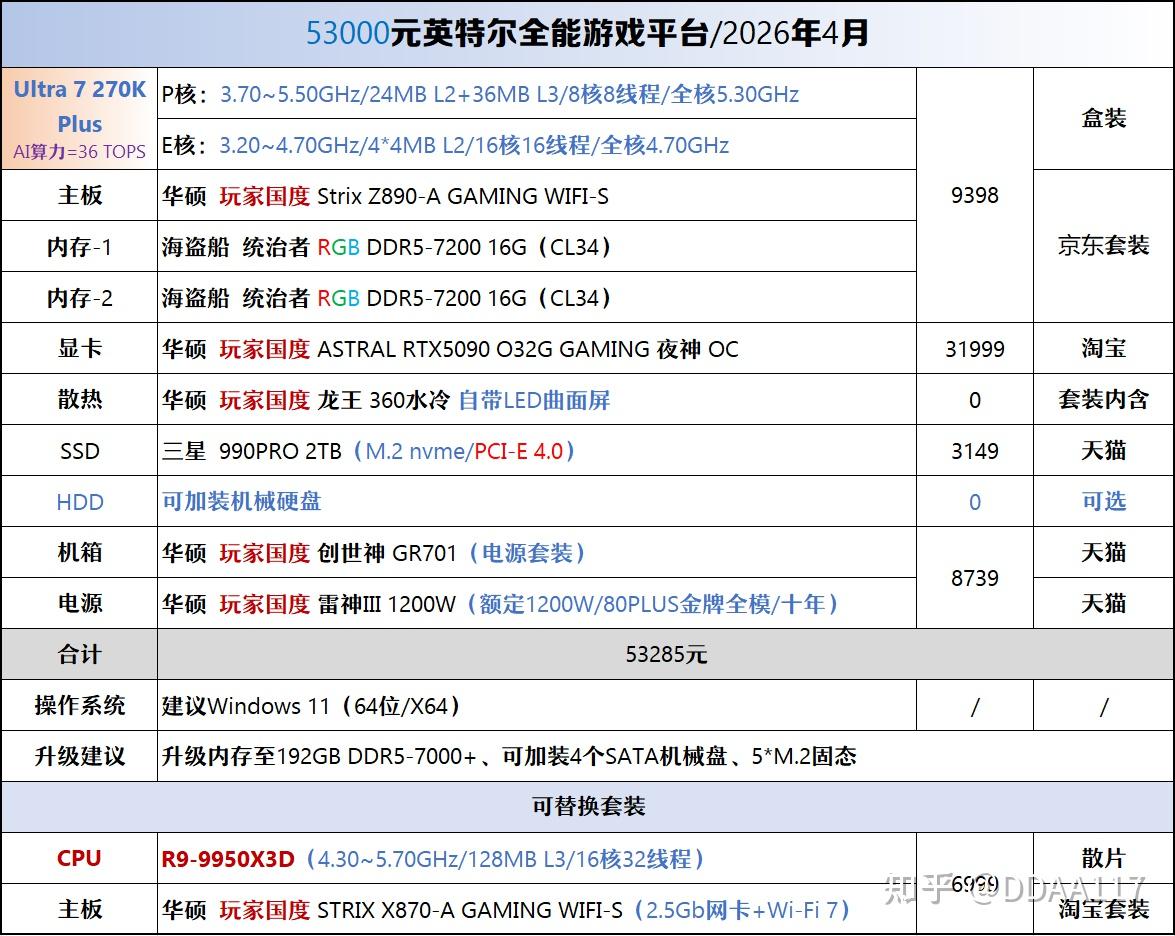Click the 建议Windows 11 operating system cell
1175x936 pixels.
click(x=537, y=705)
